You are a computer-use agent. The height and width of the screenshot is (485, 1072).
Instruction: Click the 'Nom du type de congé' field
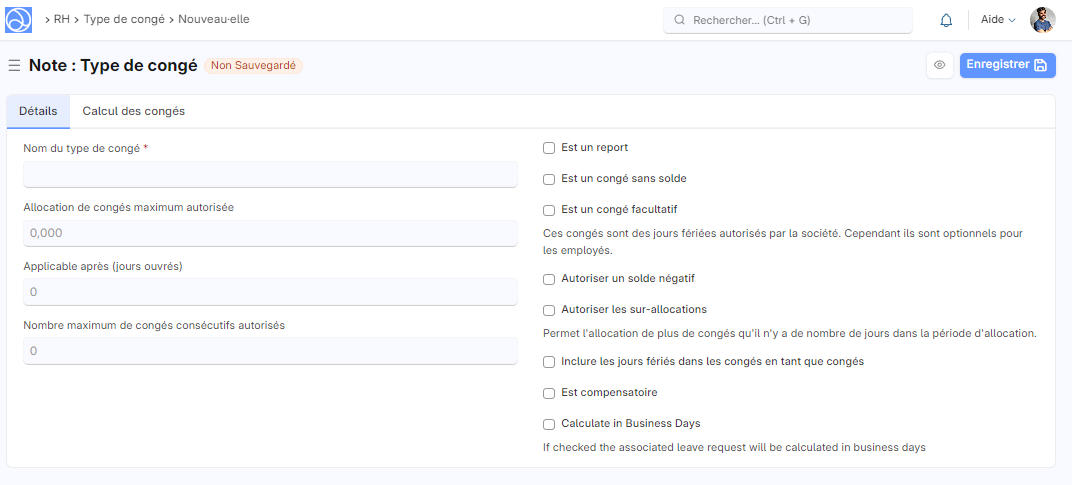click(270, 175)
